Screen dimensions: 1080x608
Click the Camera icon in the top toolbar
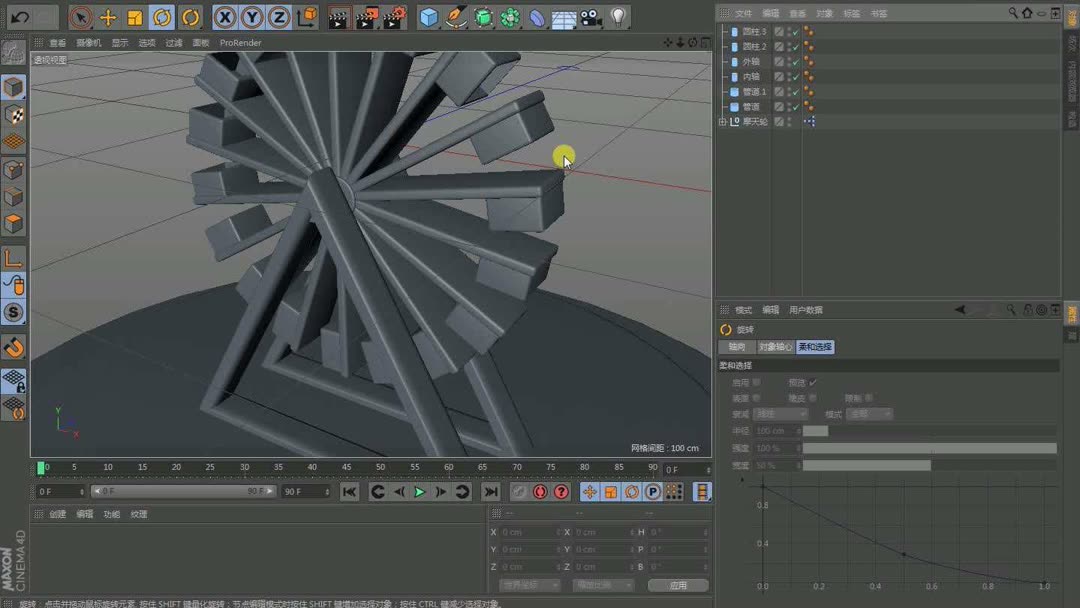click(x=588, y=16)
